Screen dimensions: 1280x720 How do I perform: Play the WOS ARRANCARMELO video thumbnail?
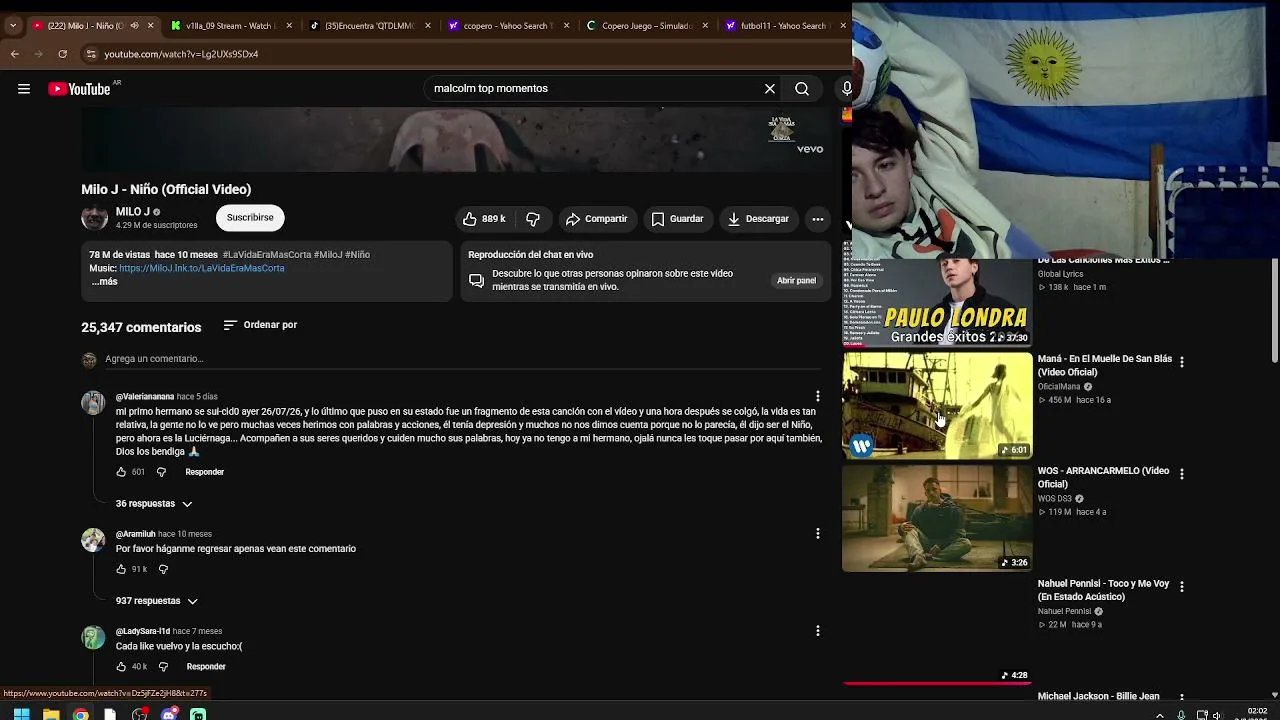[x=937, y=518]
